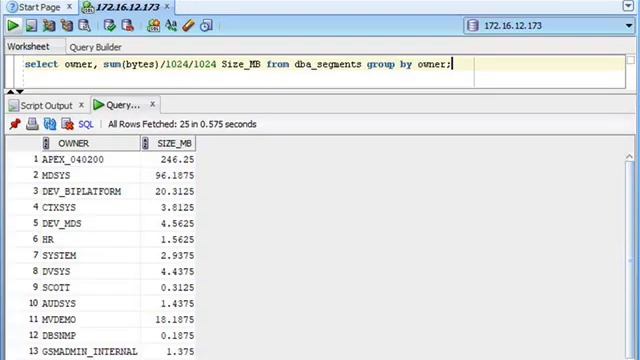Click the Explain Plan toolbar icon
This screenshot has height=360, width=640.
(x=49, y=26)
